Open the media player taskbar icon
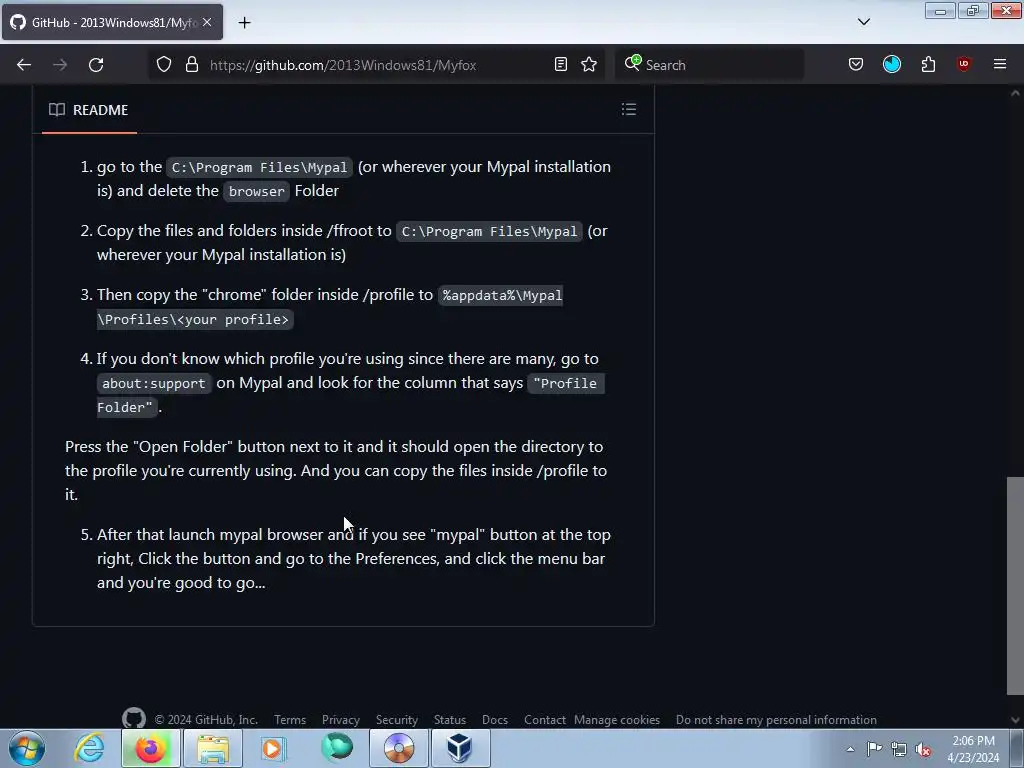The image size is (1024, 768). (274, 748)
